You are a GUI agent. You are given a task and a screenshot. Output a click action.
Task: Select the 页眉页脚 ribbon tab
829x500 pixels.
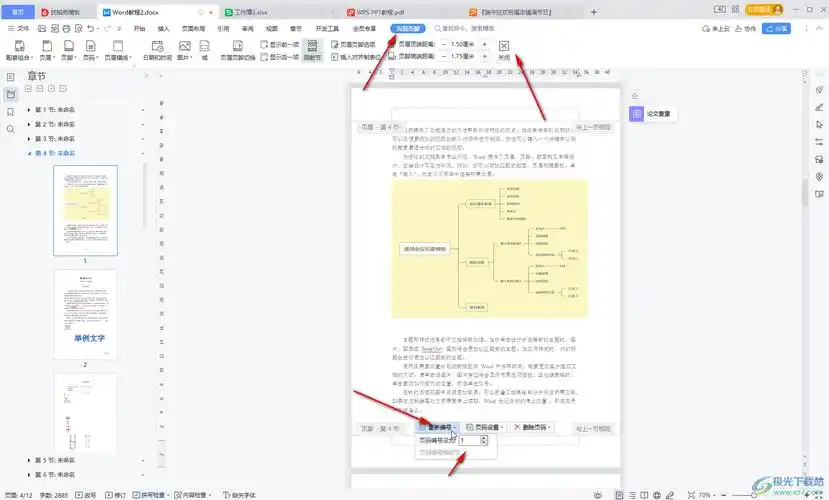[x=408, y=29]
